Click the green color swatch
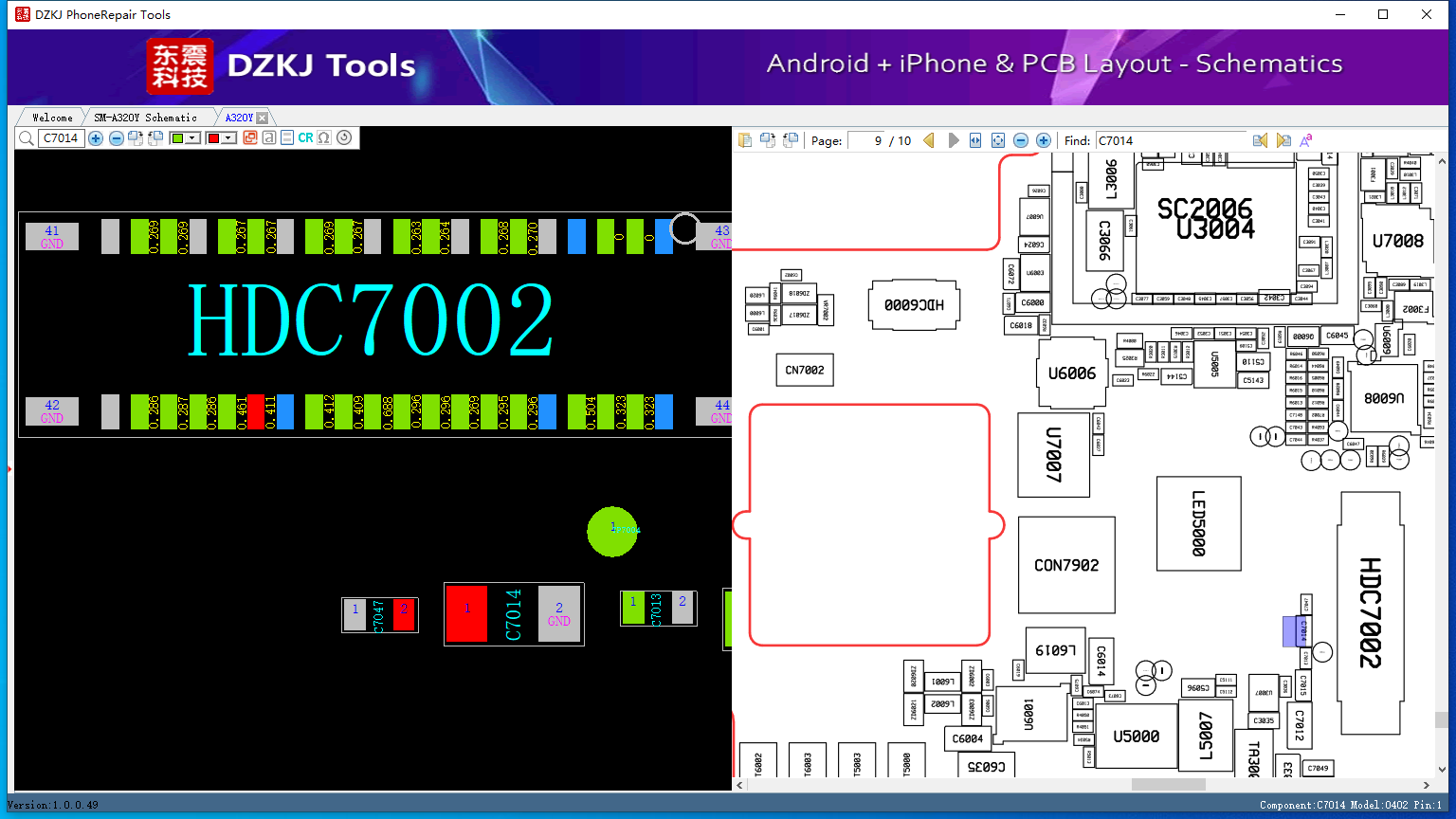 point(177,138)
